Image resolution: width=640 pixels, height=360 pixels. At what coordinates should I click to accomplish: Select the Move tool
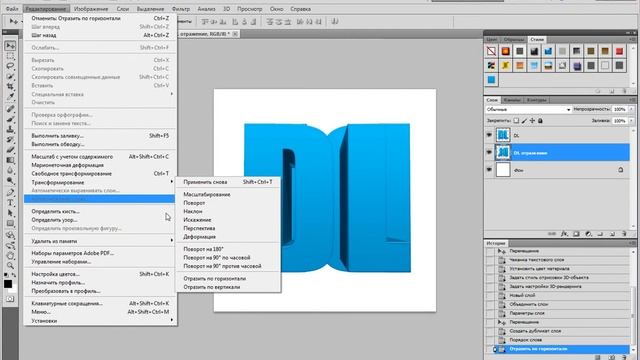10,45
